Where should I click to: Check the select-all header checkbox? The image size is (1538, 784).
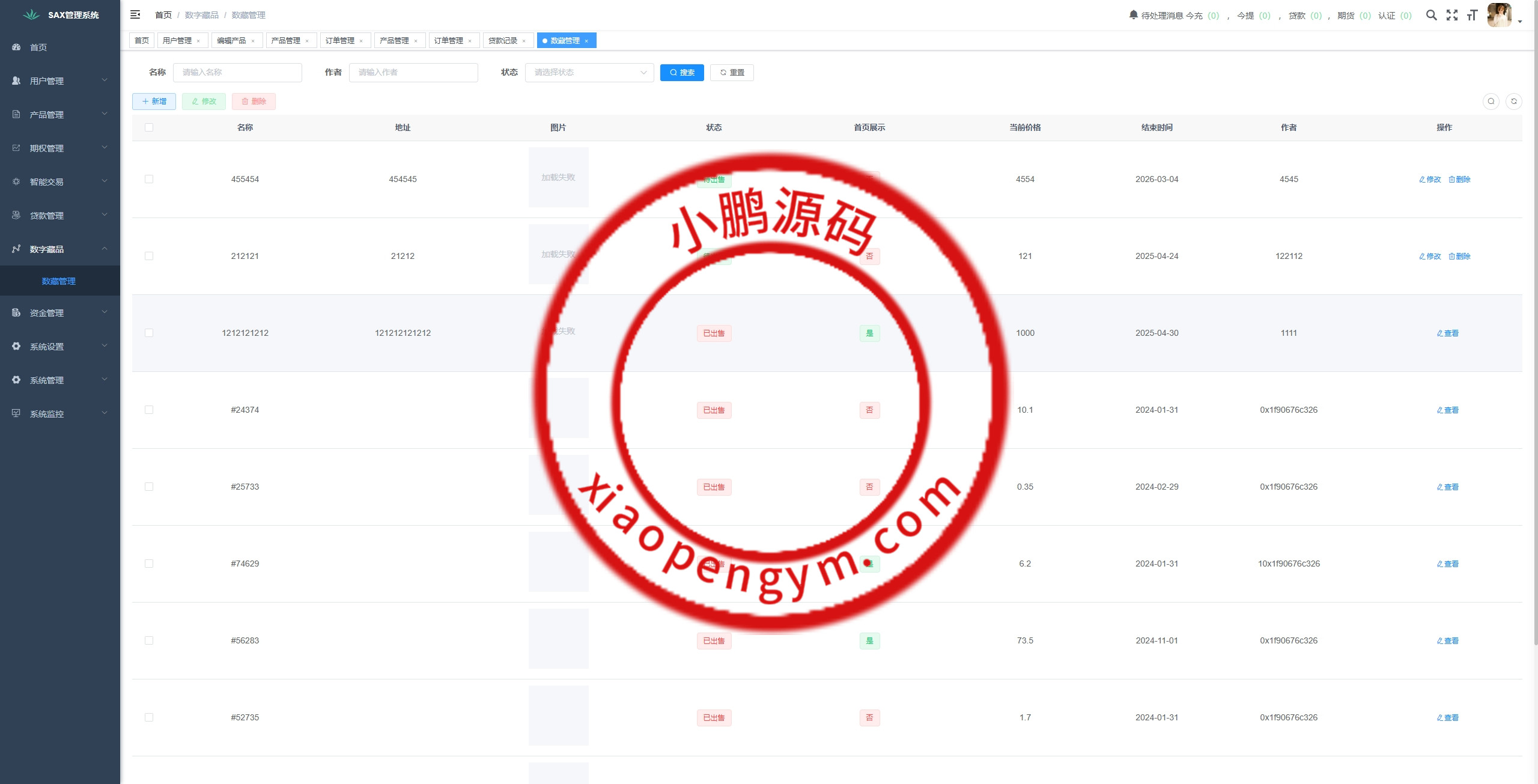(149, 127)
